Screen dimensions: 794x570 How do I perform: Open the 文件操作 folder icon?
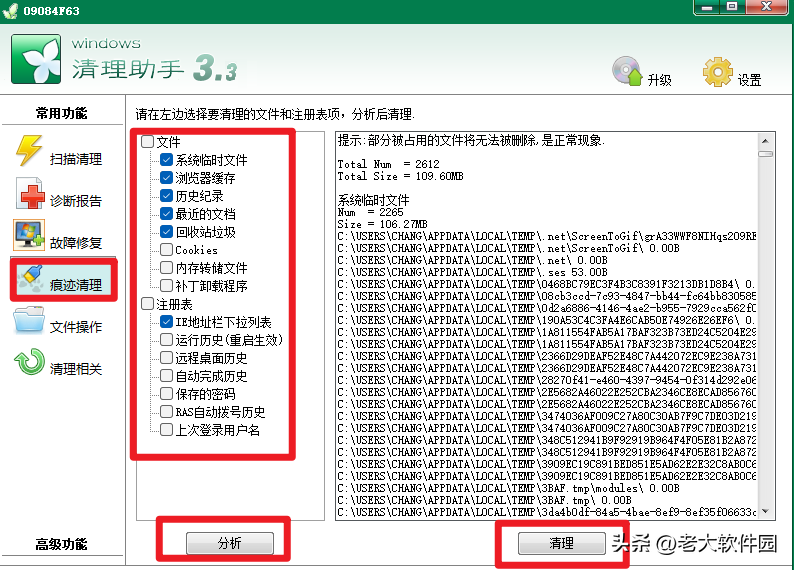pos(29,320)
